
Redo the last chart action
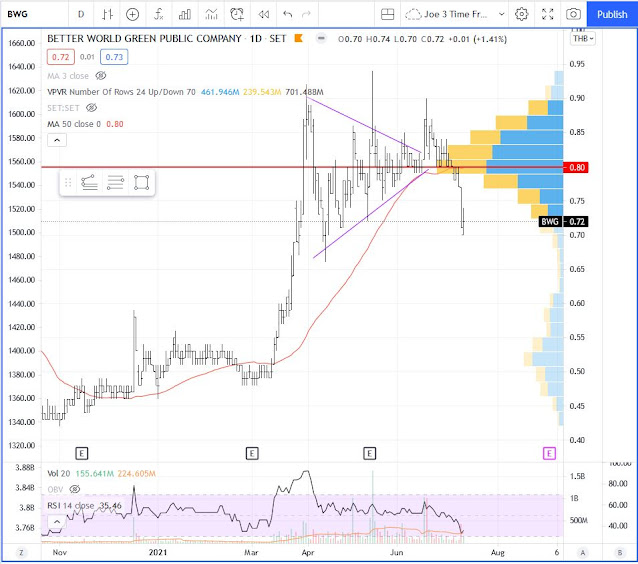point(306,15)
